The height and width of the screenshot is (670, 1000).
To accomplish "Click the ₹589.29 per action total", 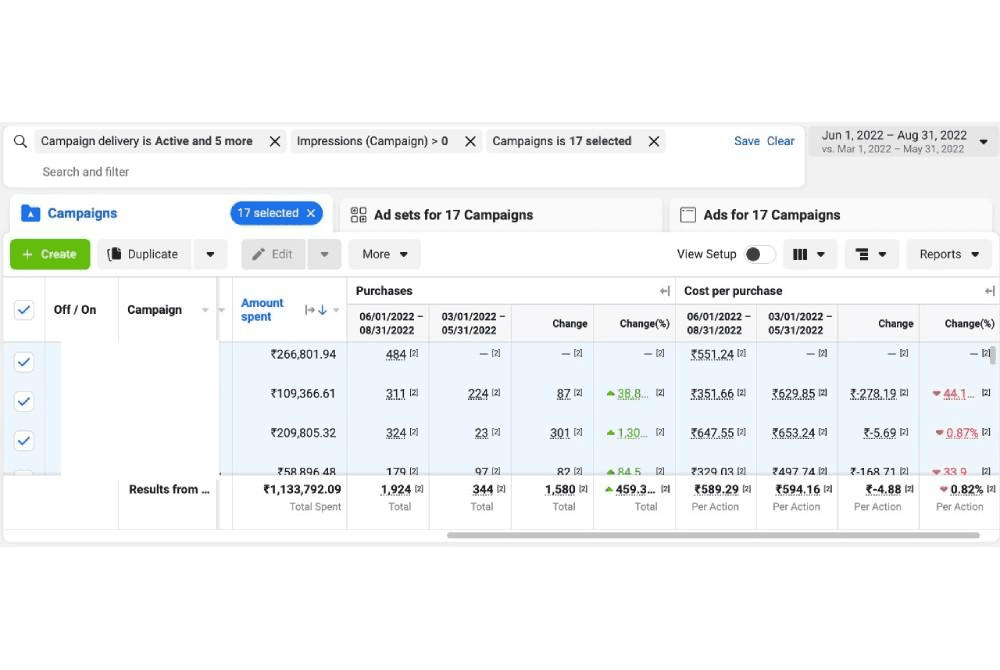I will click(716, 490).
